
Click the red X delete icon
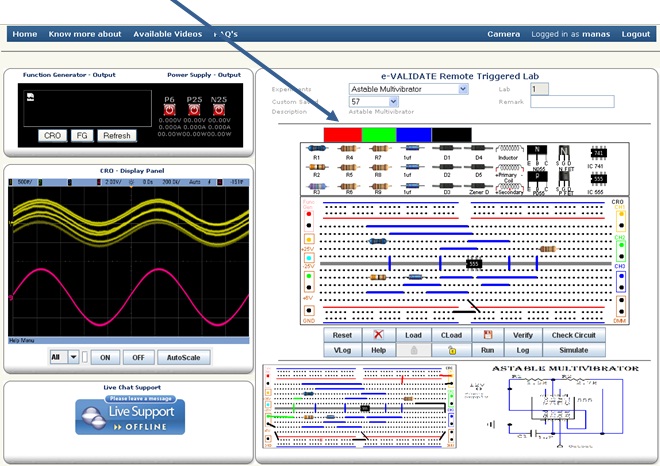(x=378, y=336)
